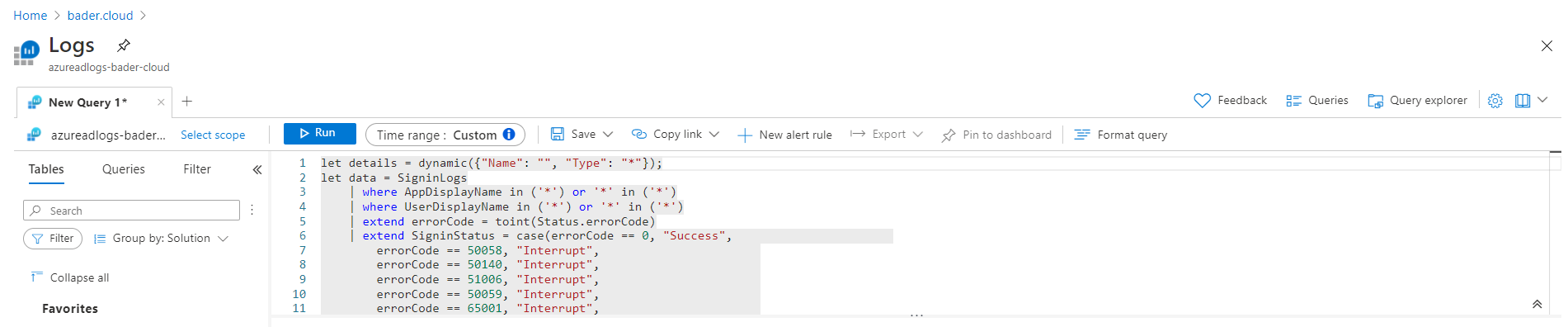Screen dimensions: 1568x327
Task: Switch to the Filter tab
Action: pyautogui.click(x=197, y=169)
